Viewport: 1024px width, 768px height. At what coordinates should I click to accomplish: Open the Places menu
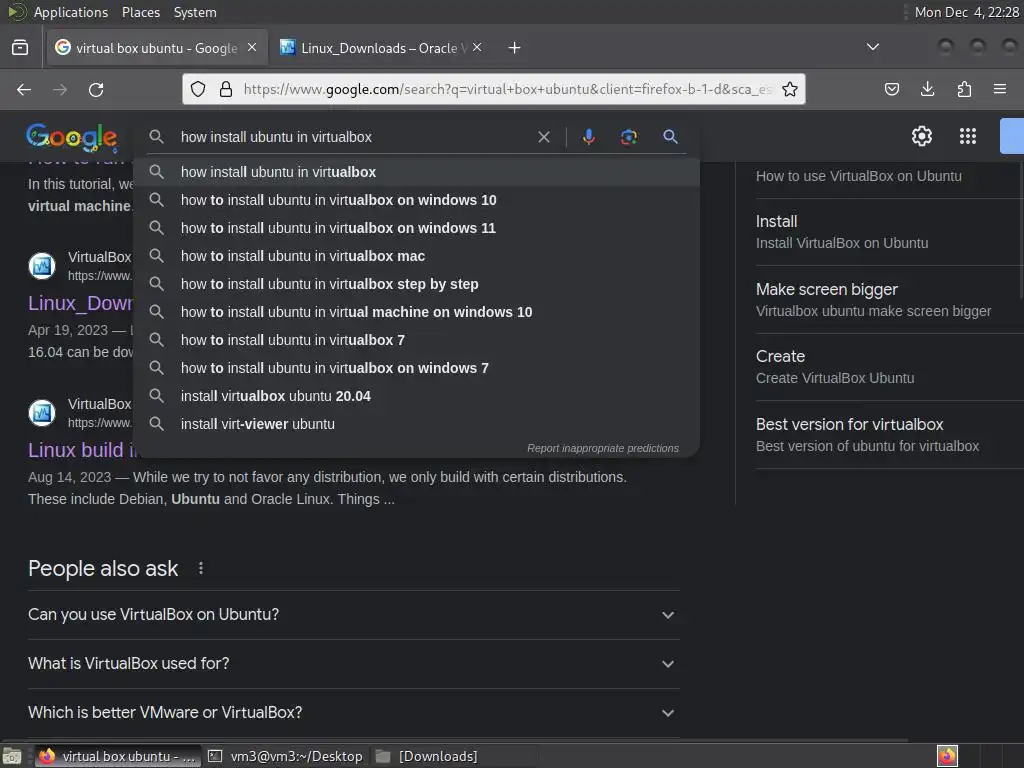click(140, 12)
